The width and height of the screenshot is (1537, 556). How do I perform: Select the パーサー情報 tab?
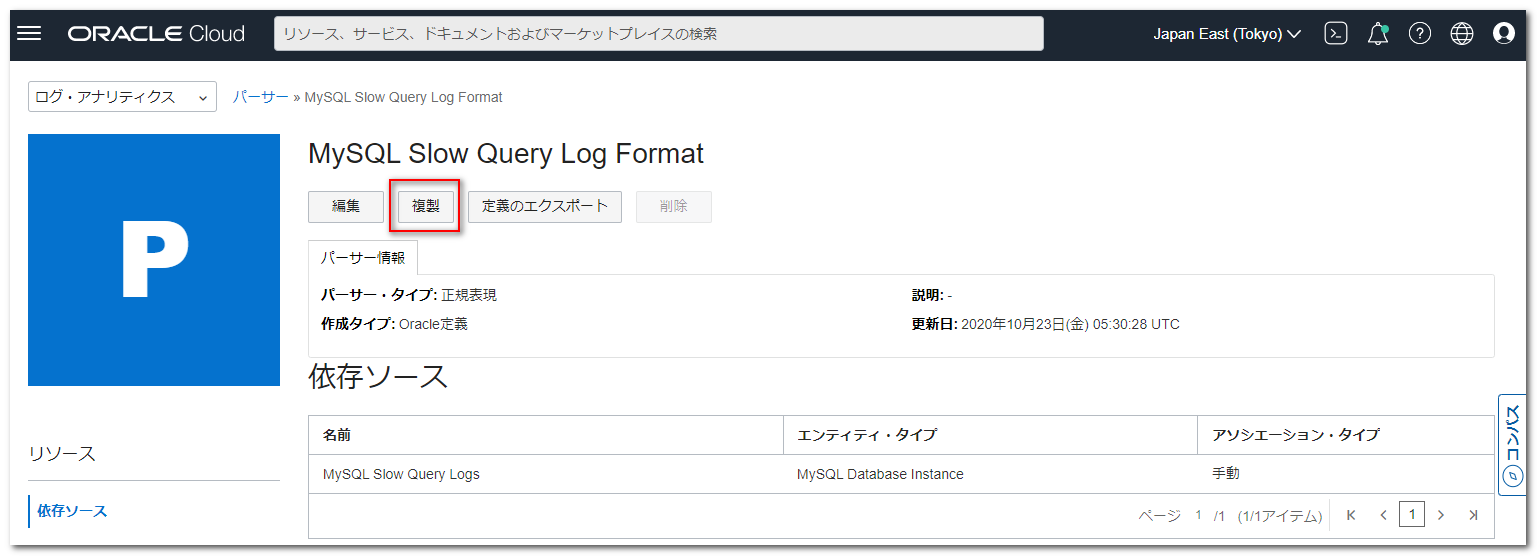pos(363,257)
